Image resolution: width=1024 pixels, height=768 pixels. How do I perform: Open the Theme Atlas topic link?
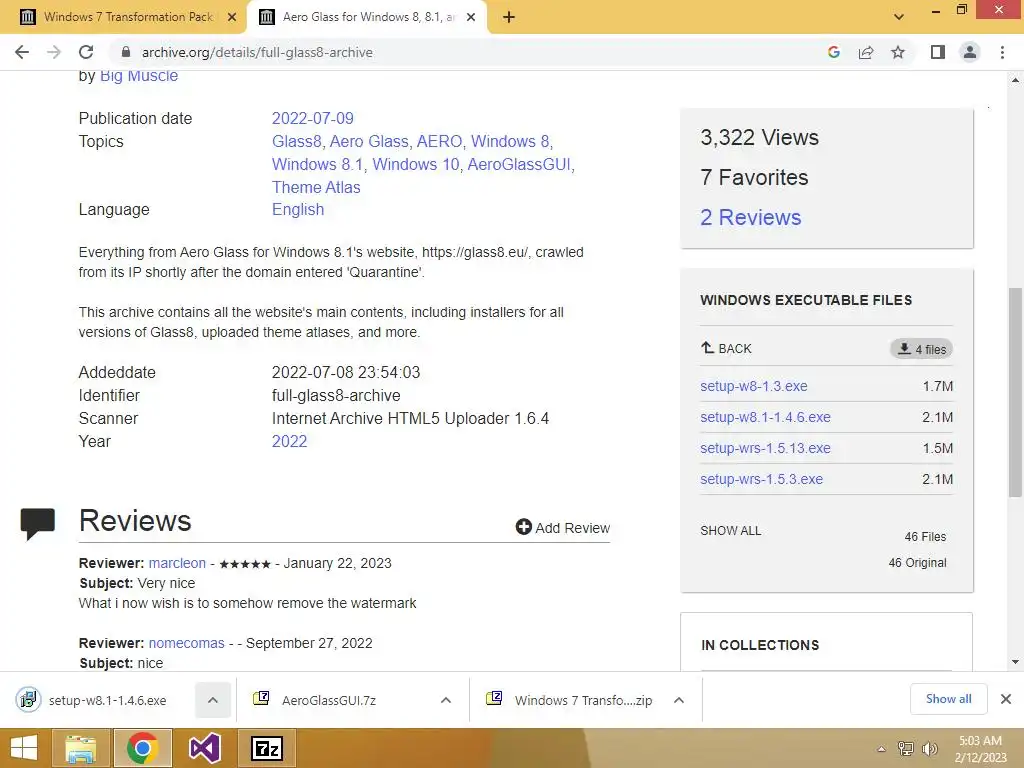(316, 187)
